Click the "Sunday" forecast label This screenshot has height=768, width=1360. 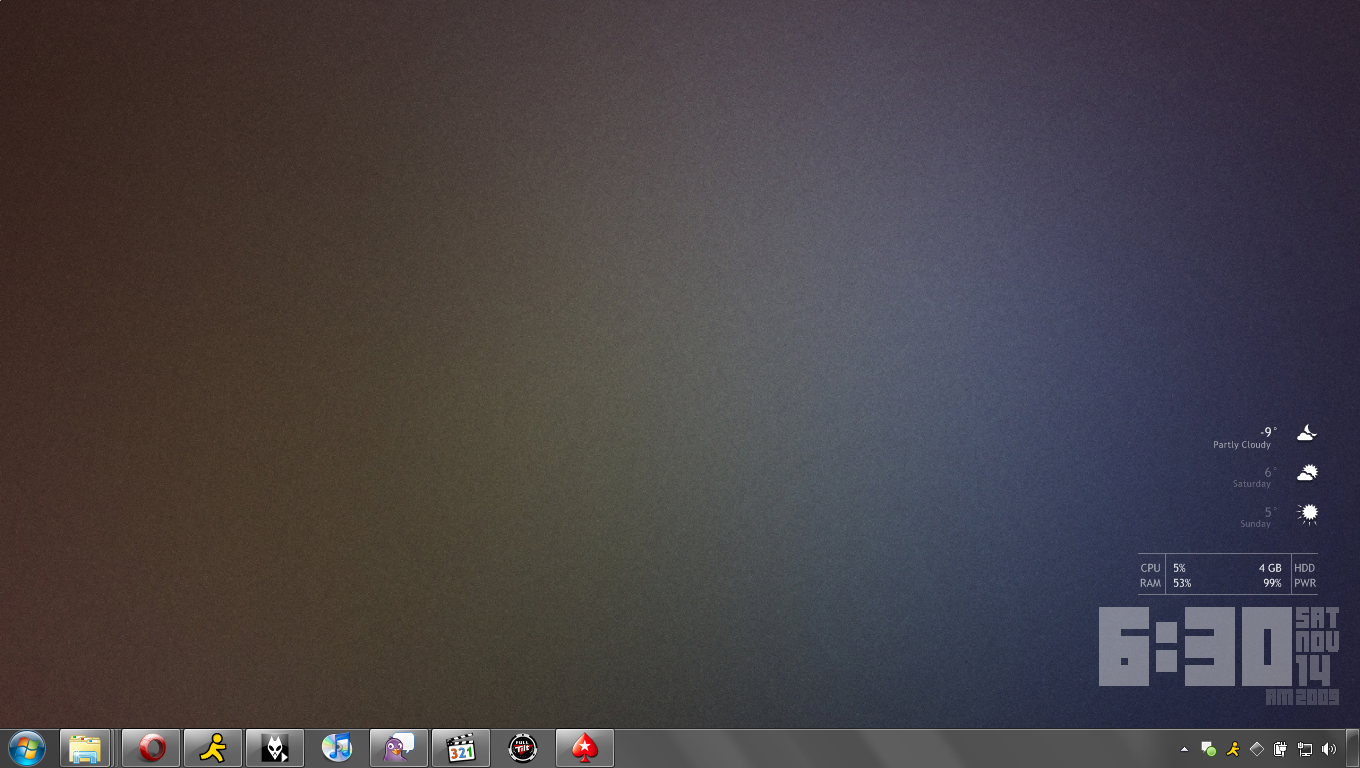(x=1256, y=524)
